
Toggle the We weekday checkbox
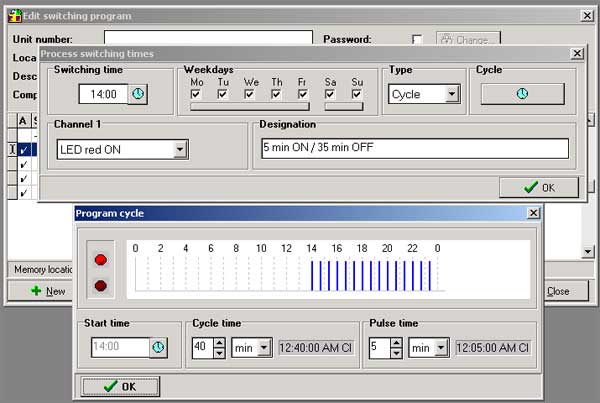249,94
